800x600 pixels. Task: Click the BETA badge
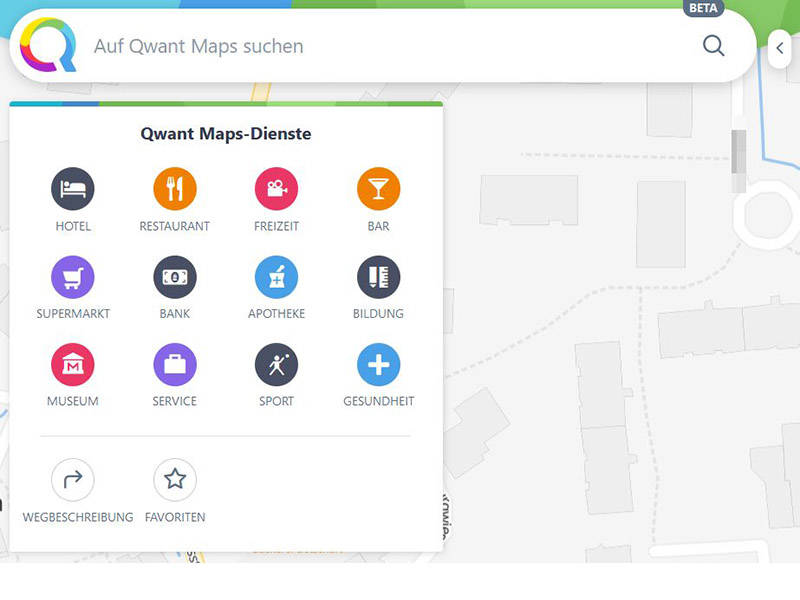coord(703,8)
